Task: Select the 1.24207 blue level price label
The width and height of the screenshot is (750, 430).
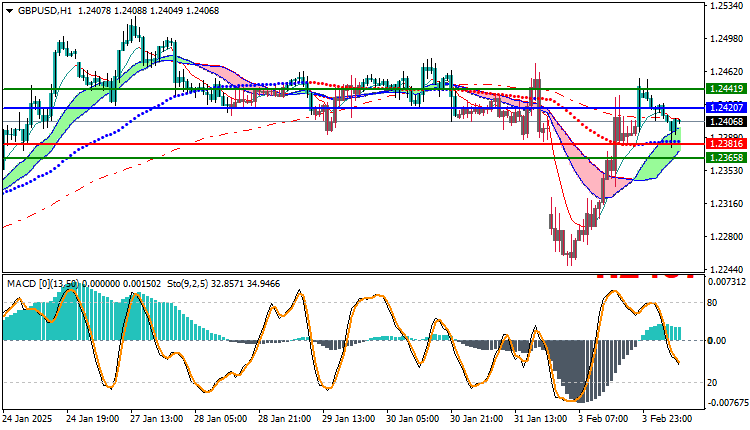Action: click(x=727, y=108)
